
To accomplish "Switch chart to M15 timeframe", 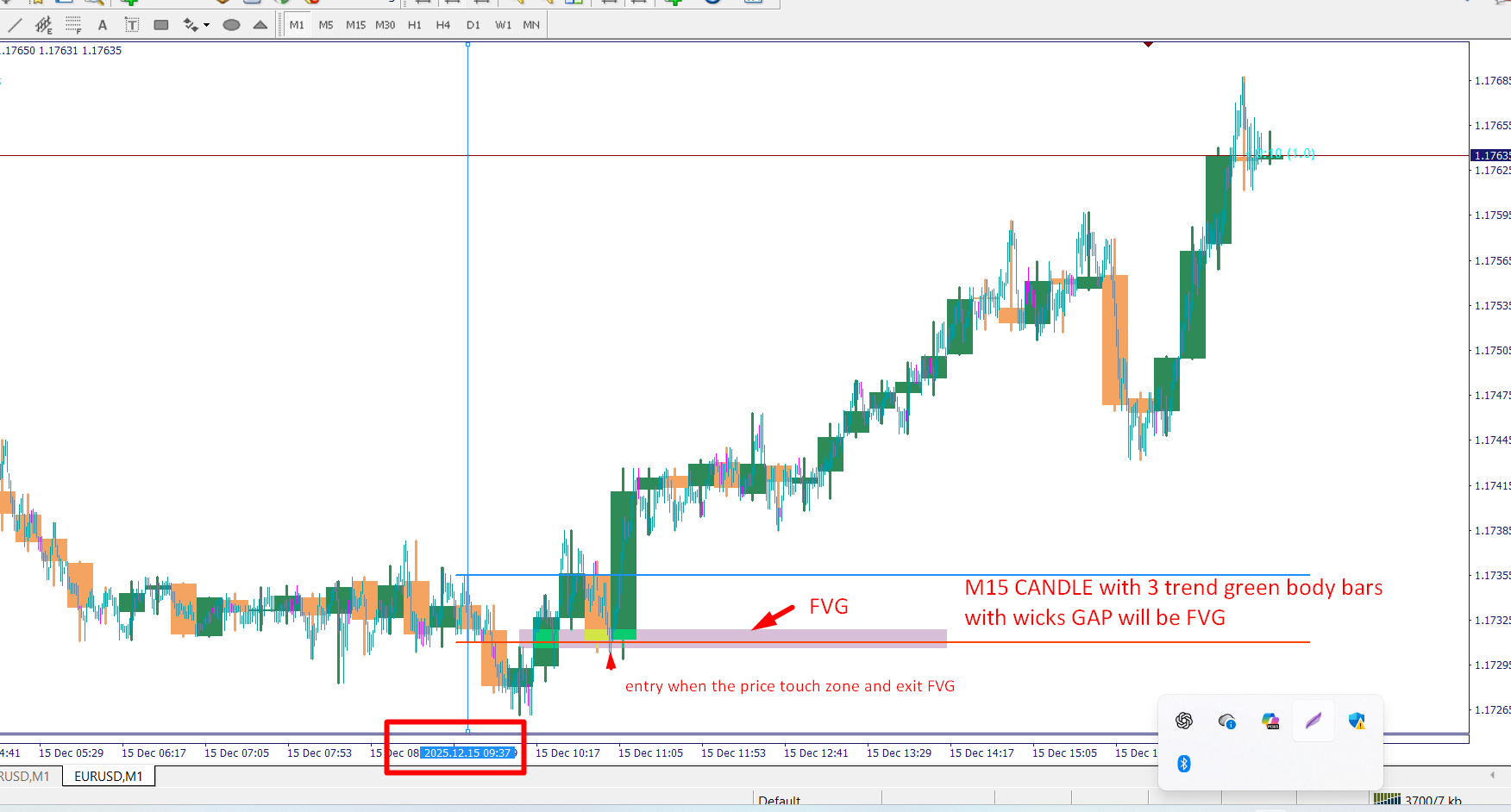I will click(355, 25).
